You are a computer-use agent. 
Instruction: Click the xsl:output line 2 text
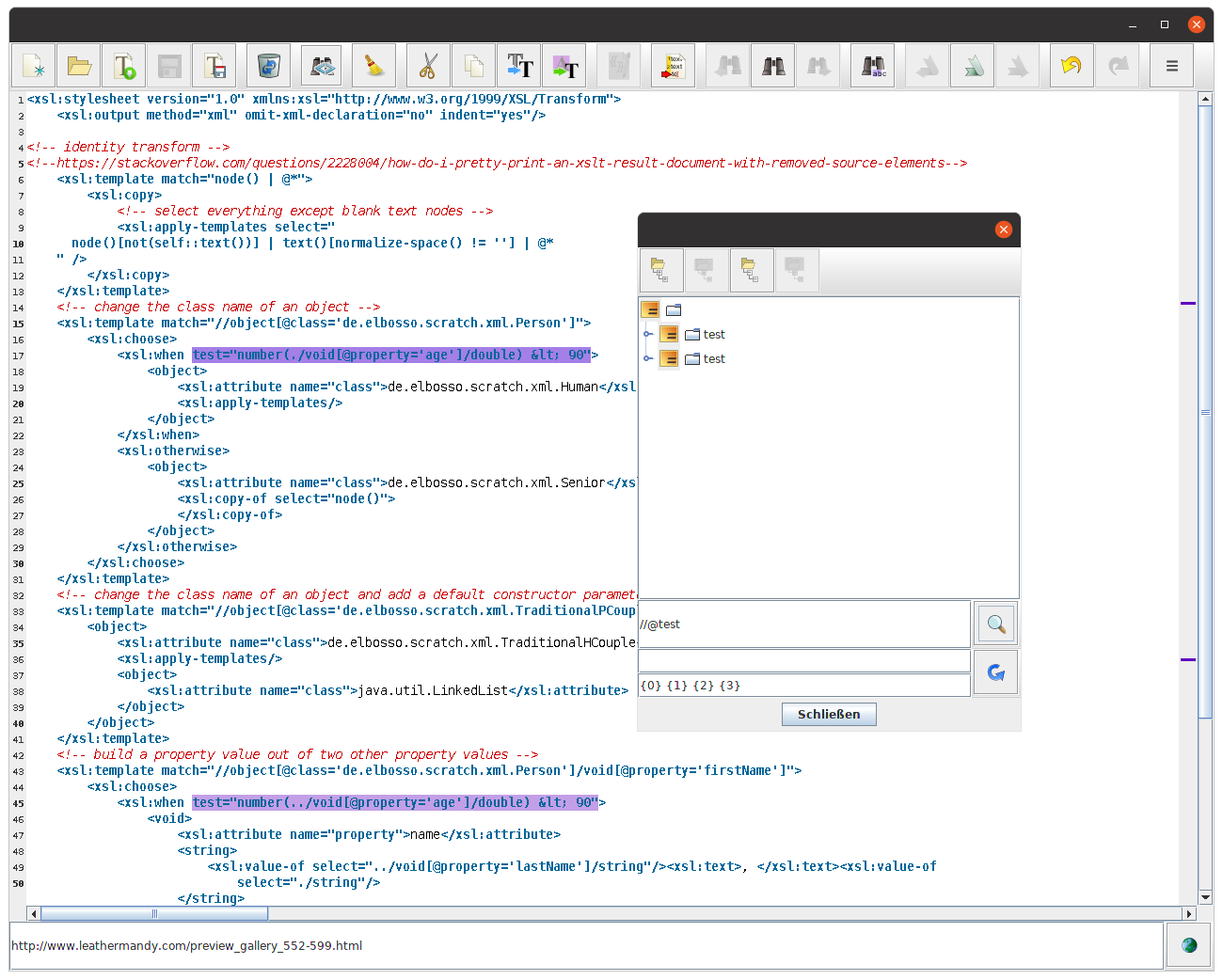click(x=301, y=115)
